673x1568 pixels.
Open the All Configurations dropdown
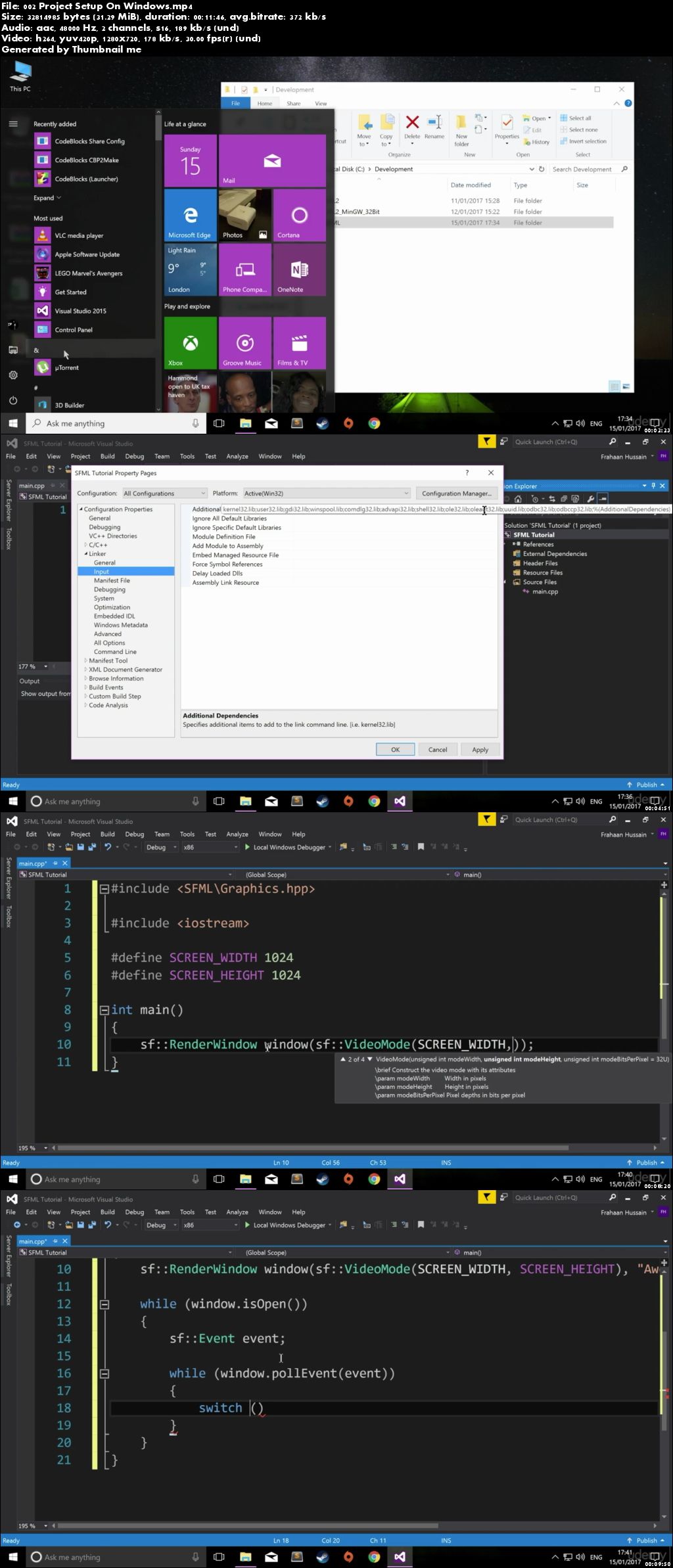[165, 494]
